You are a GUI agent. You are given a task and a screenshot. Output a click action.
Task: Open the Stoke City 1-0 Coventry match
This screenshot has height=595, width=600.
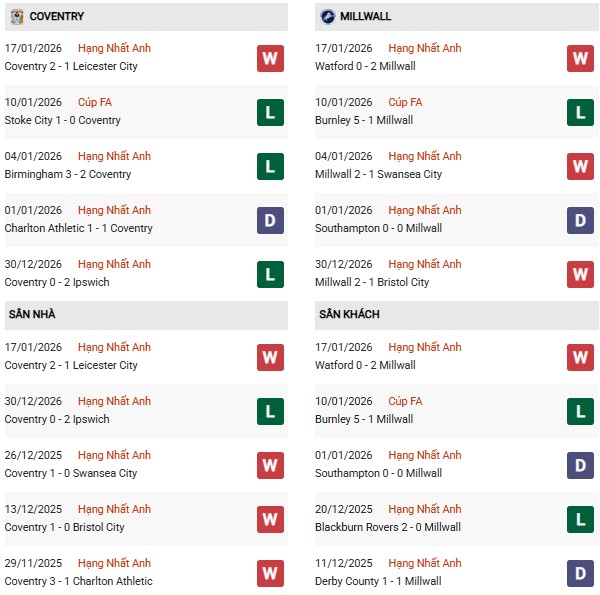[x=63, y=120]
